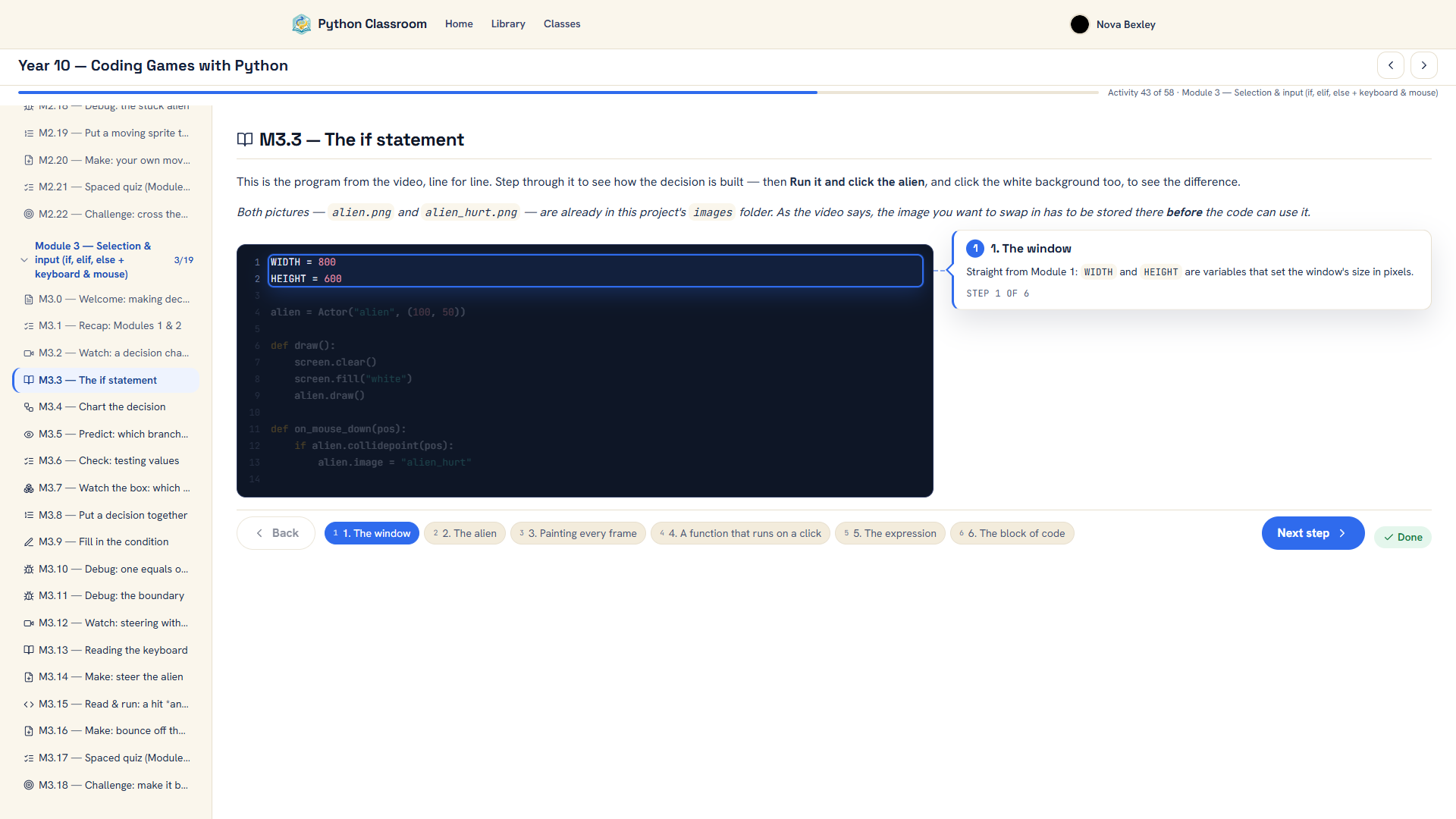Go to next activity with right chevron
Image resolution: width=1456 pixels, height=819 pixels.
[x=1424, y=65]
